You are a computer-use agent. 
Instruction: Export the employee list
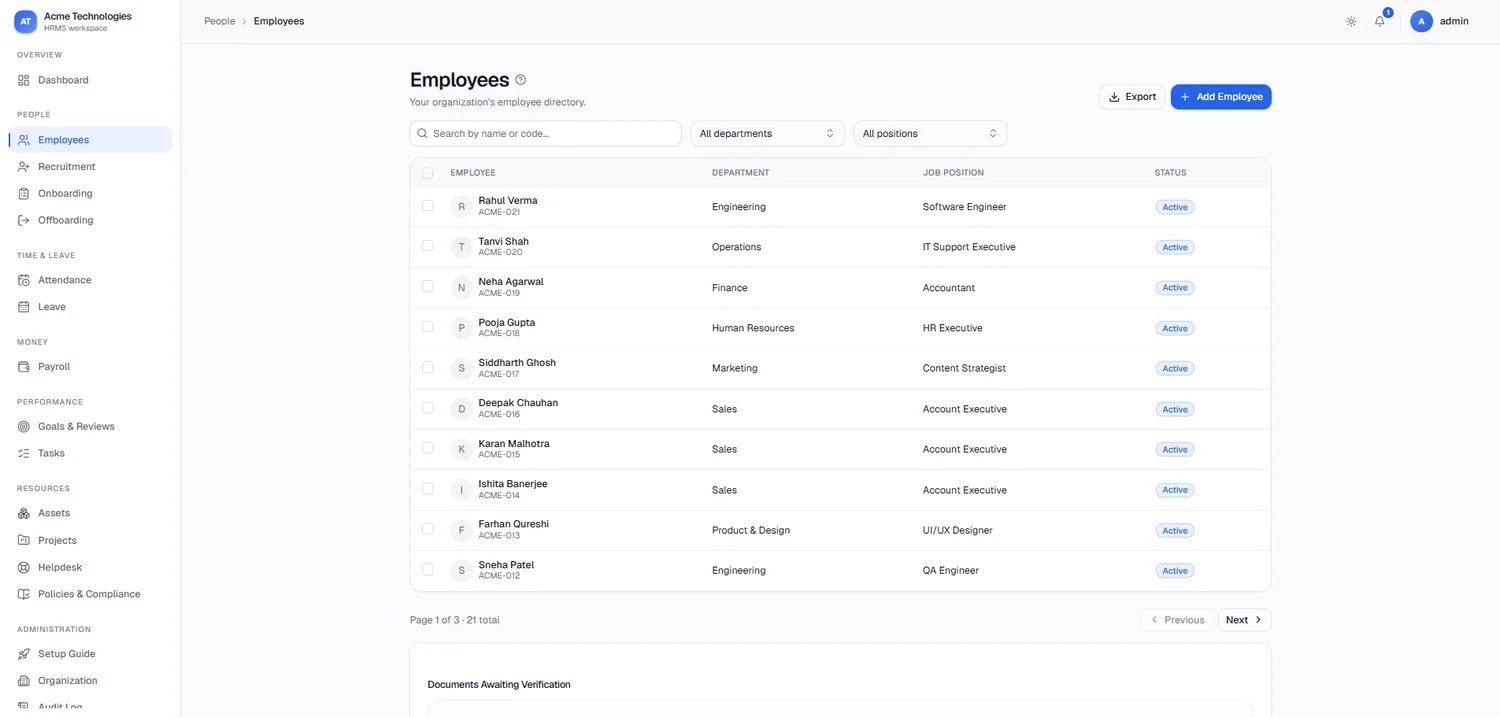tap(1132, 97)
